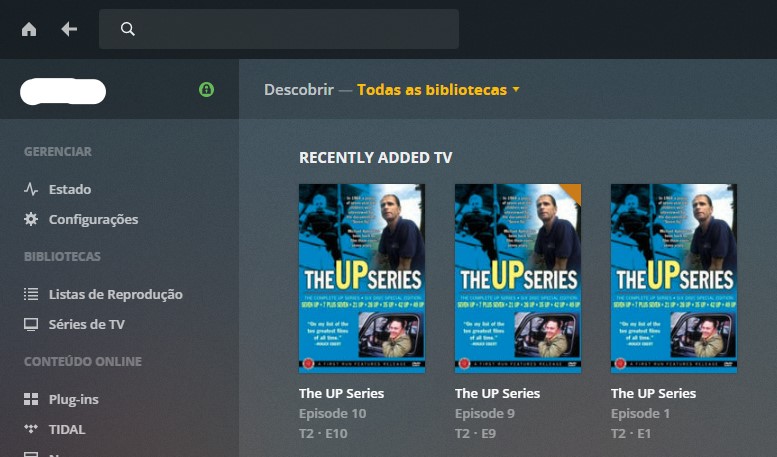Click the Plug-ins grid icon

[31, 399]
